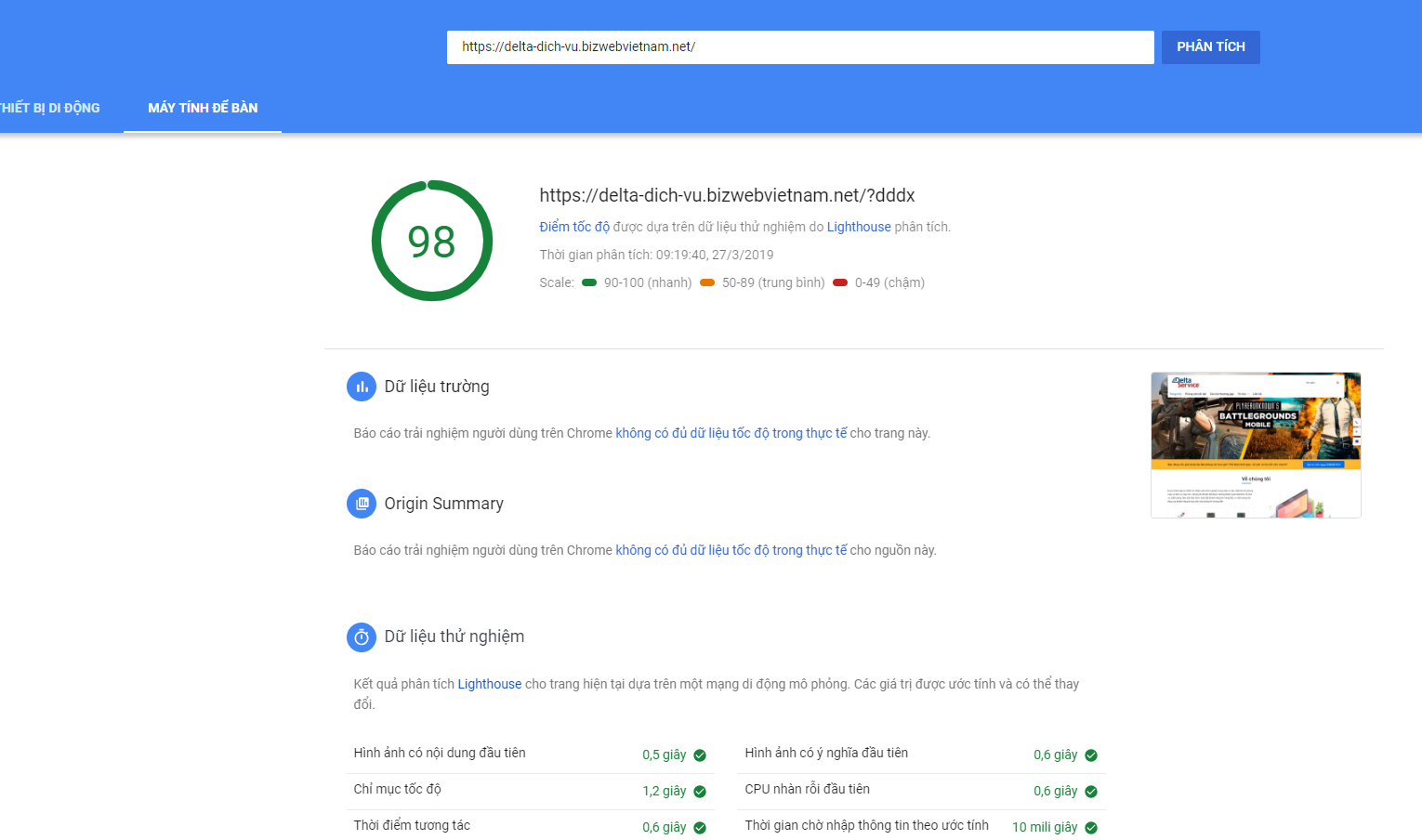Image resolution: width=1422 pixels, height=840 pixels.
Task: Click checkmark for CPU nhàn rỗi đầu tiên
Action: [x=1091, y=792]
